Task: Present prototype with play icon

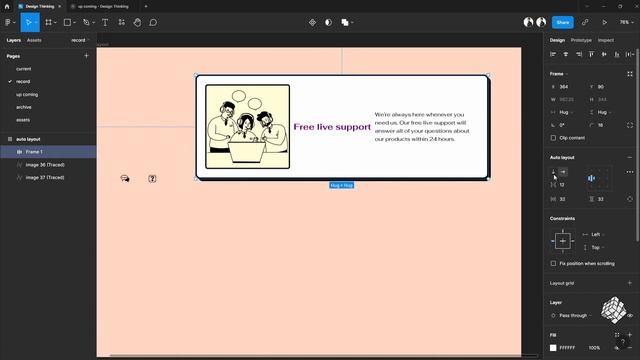Action: pyautogui.click(x=604, y=22)
